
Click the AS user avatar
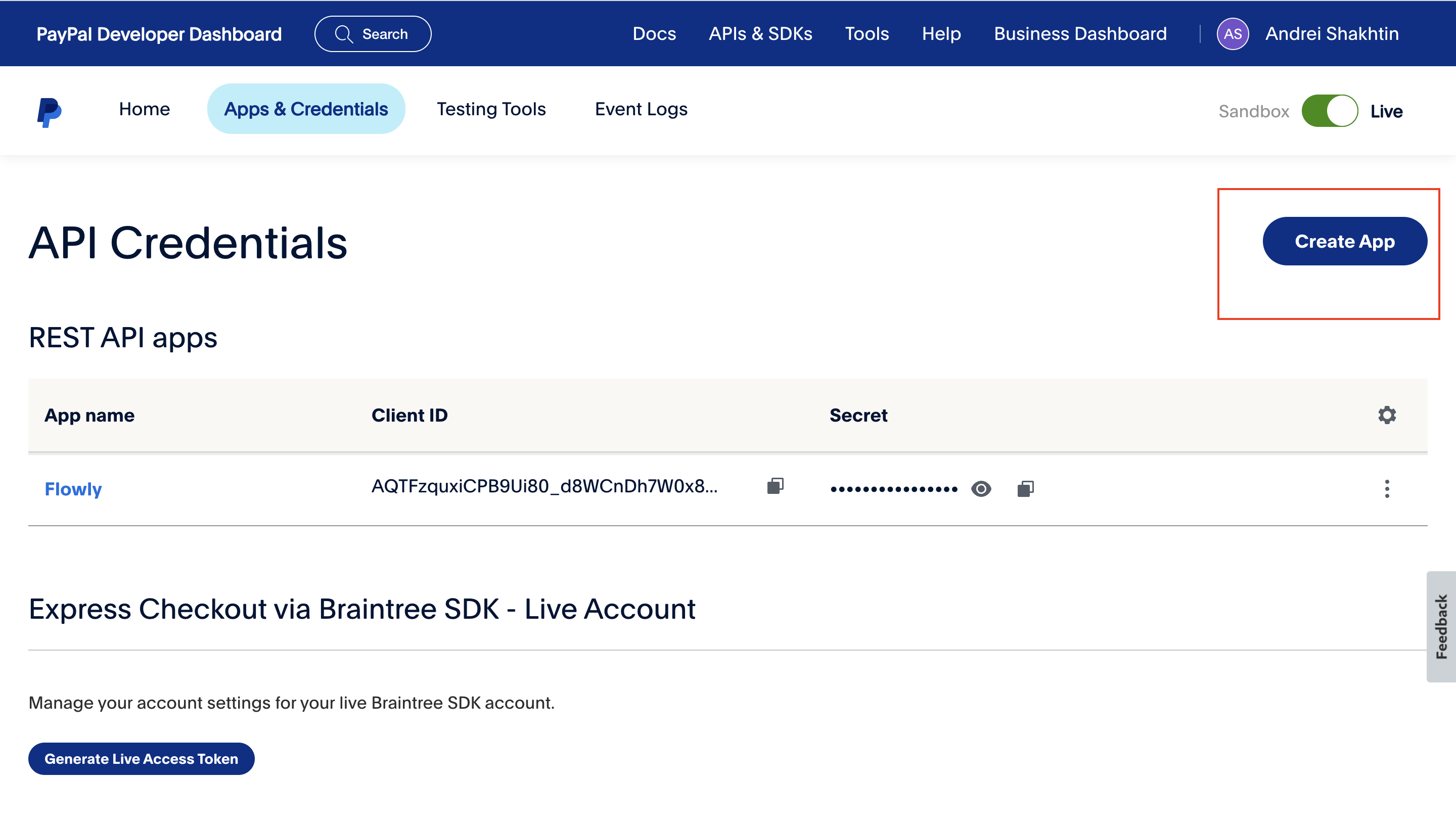[x=1232, y=34]
